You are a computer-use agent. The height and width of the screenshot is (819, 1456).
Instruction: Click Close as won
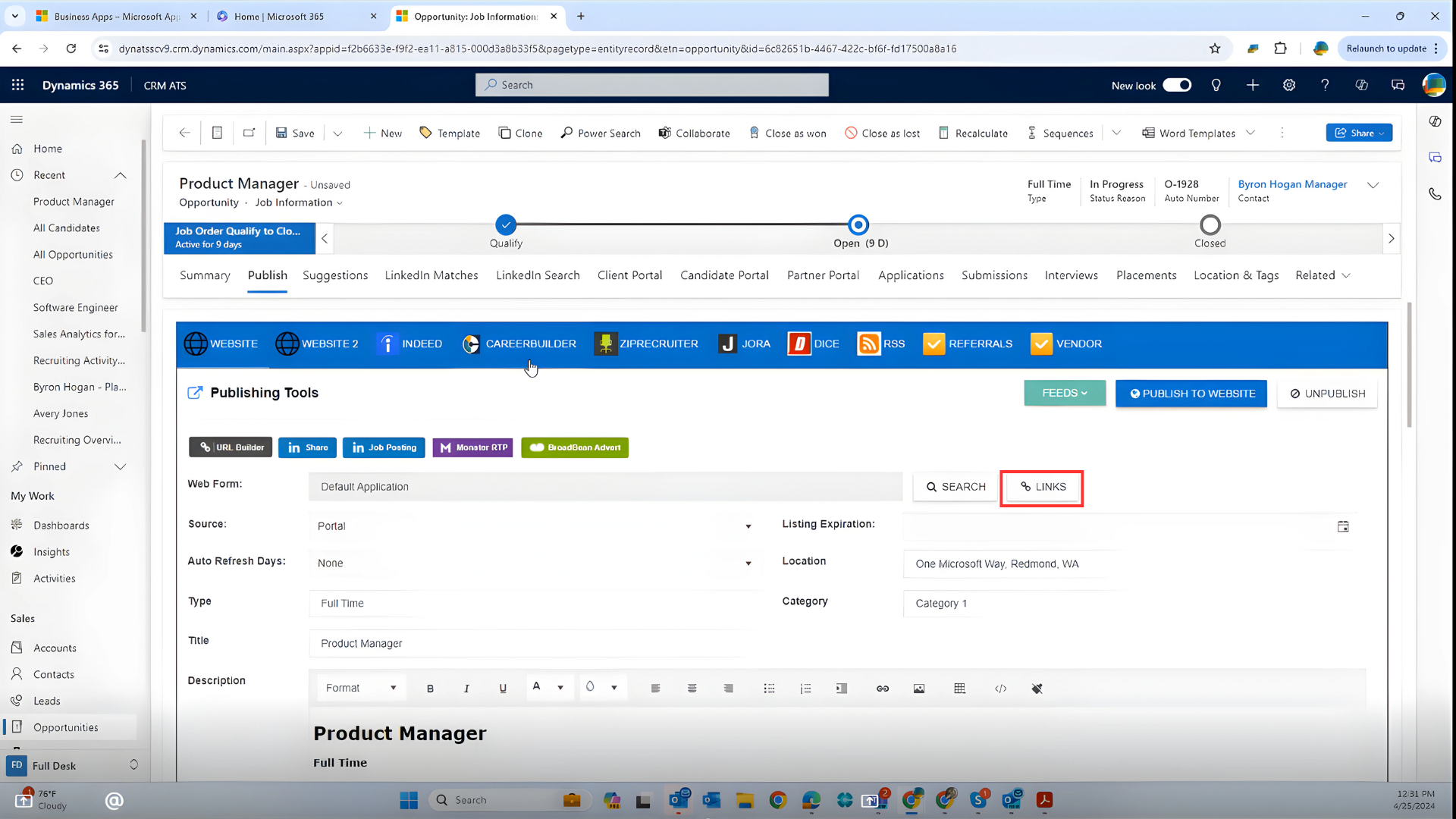[x=787, y=133]
